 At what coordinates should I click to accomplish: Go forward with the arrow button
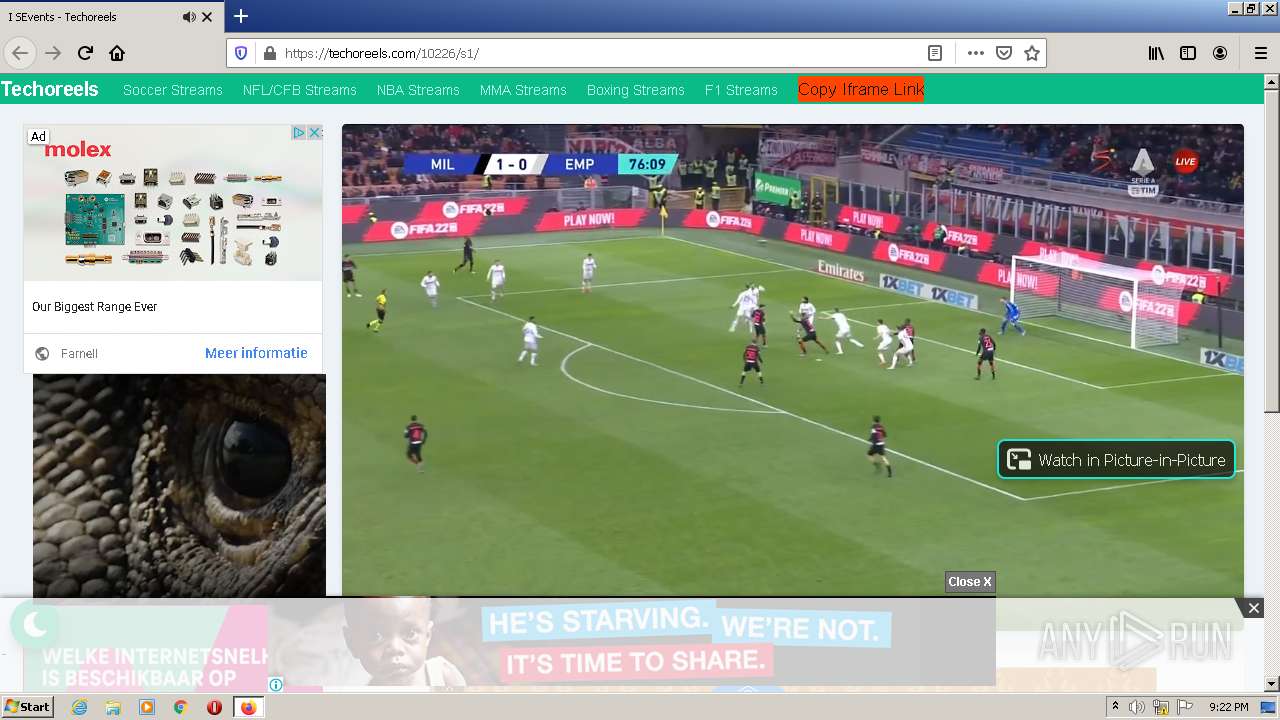53,53
